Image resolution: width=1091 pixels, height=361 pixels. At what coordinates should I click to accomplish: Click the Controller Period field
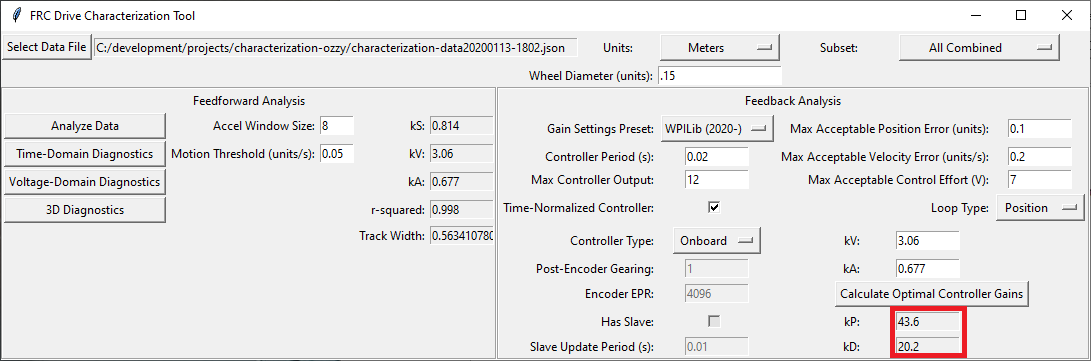pos(717,157)
